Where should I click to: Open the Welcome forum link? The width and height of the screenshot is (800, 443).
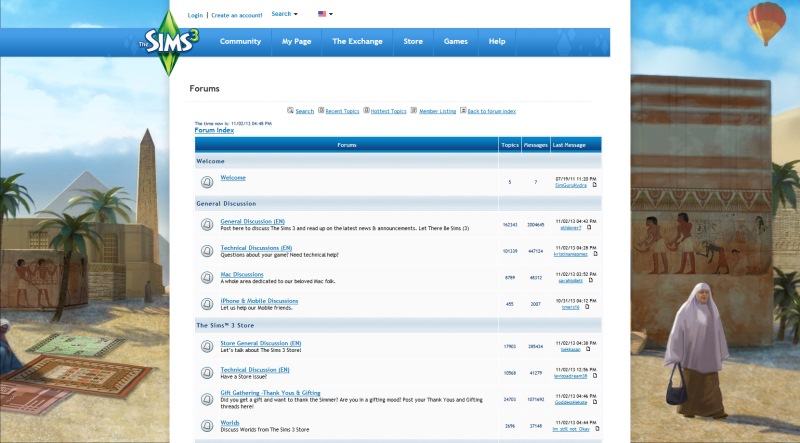[x=233, y=178]
